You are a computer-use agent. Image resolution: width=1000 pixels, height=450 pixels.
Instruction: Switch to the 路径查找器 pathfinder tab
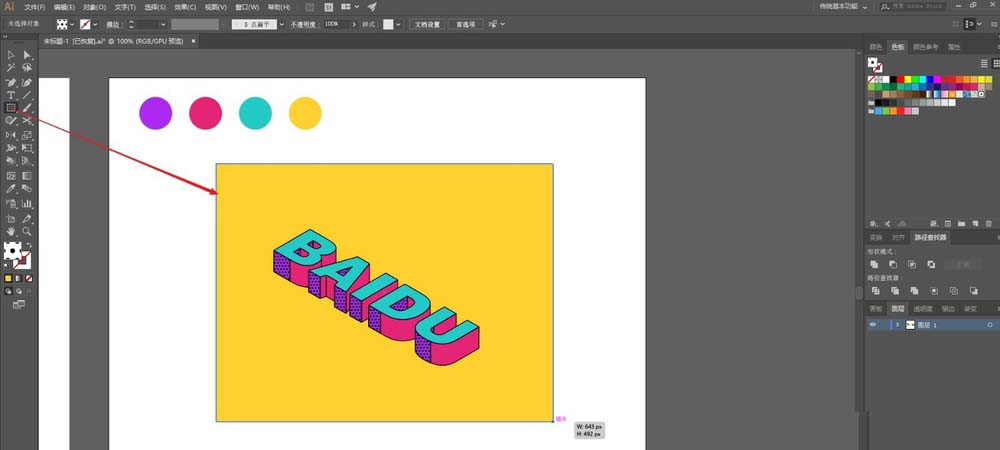tap(930, 238)
